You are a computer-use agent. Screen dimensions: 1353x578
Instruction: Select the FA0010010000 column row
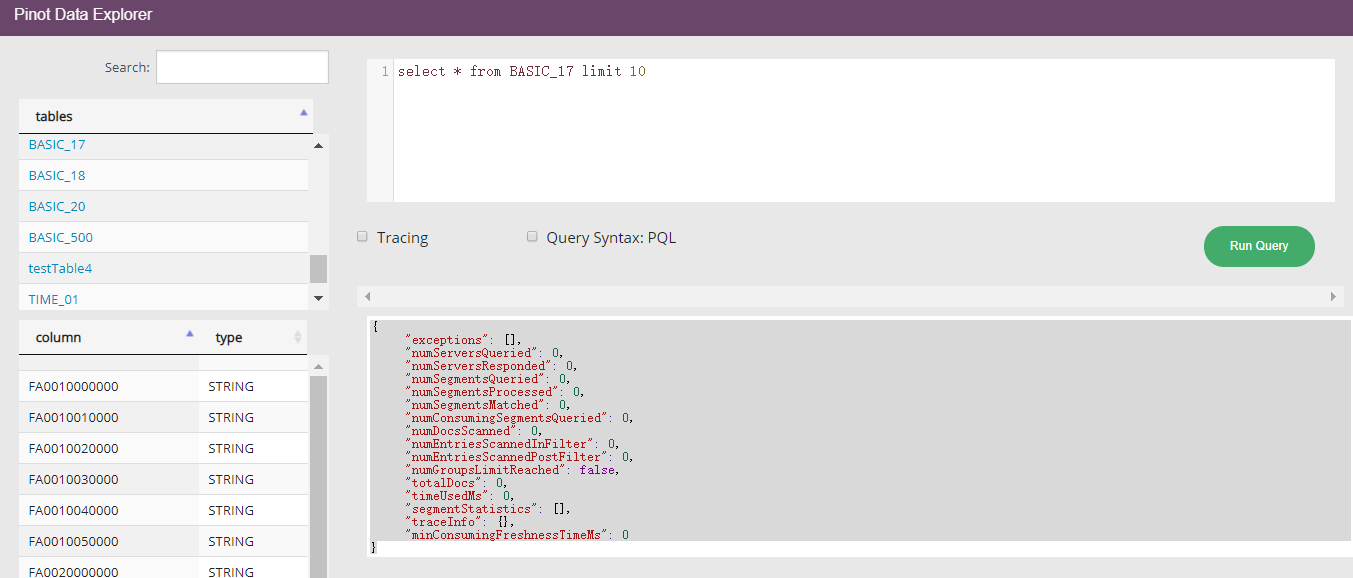click(163, 418)
